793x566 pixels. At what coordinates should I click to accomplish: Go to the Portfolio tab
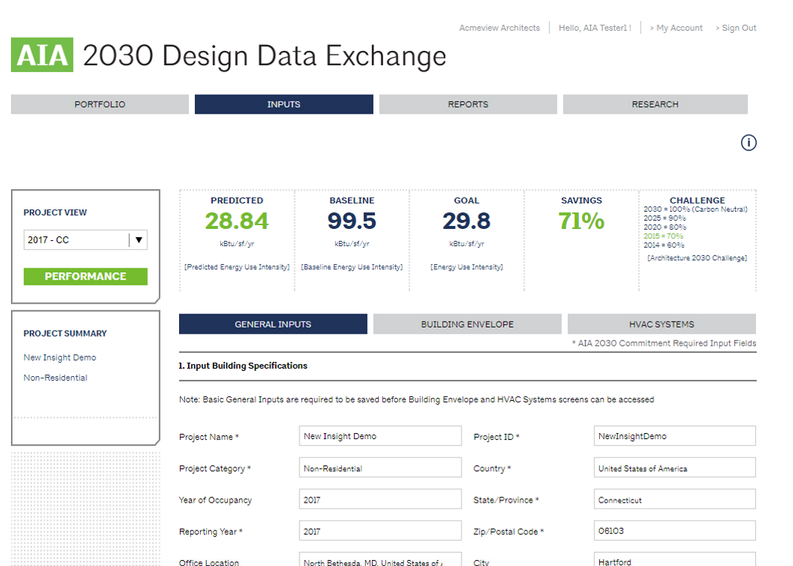tap(100, 104)
